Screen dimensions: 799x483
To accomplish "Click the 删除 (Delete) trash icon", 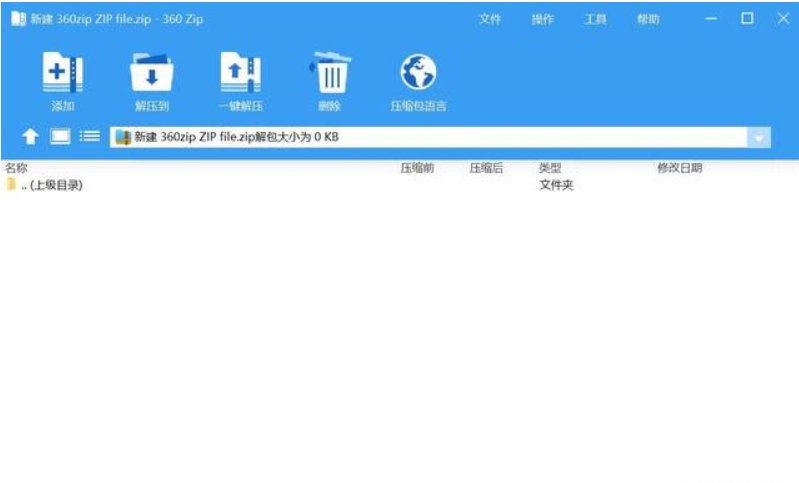I will point(329,75).
